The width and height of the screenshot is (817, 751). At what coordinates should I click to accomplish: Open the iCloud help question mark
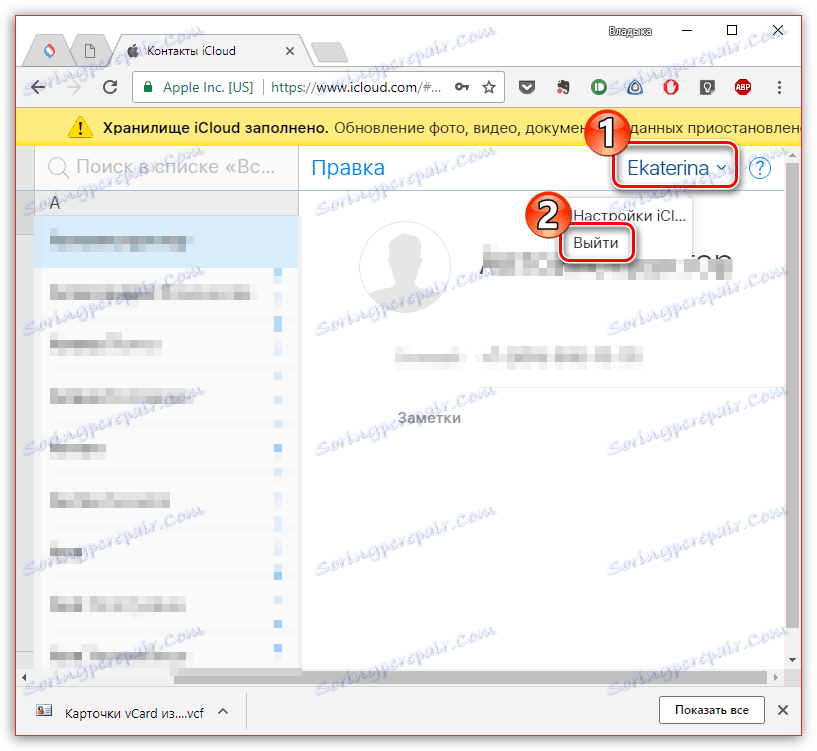[759, 168]
